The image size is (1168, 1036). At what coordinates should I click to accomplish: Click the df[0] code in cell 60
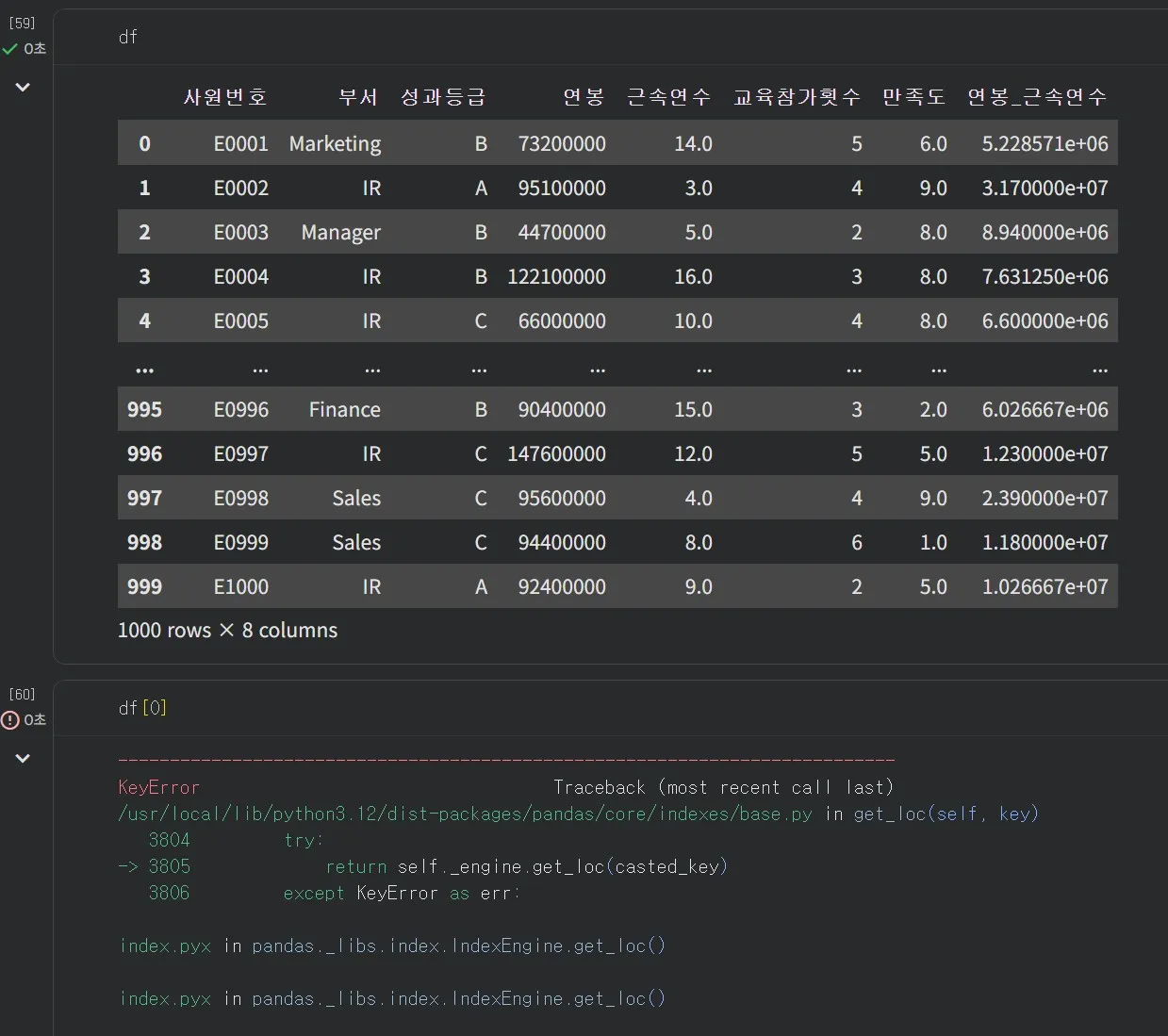point(143,708)
